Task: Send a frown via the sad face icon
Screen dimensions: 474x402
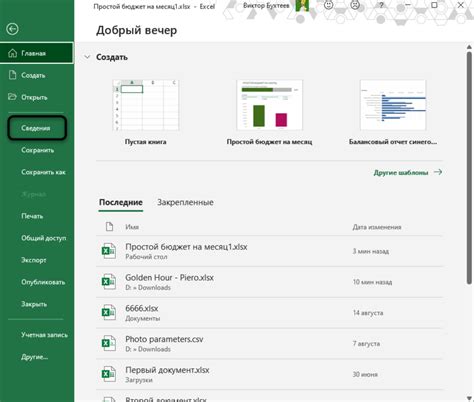Action: (x=355, y=5)
